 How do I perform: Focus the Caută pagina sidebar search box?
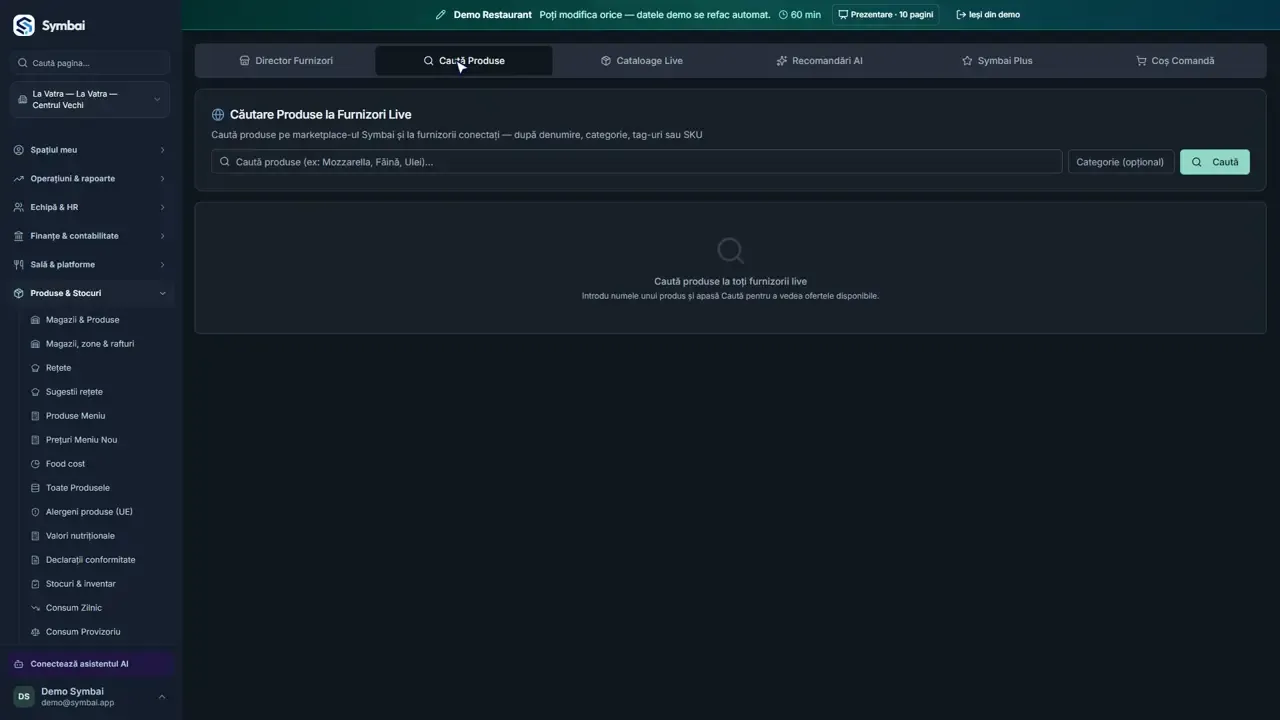[x=90, y=63]
